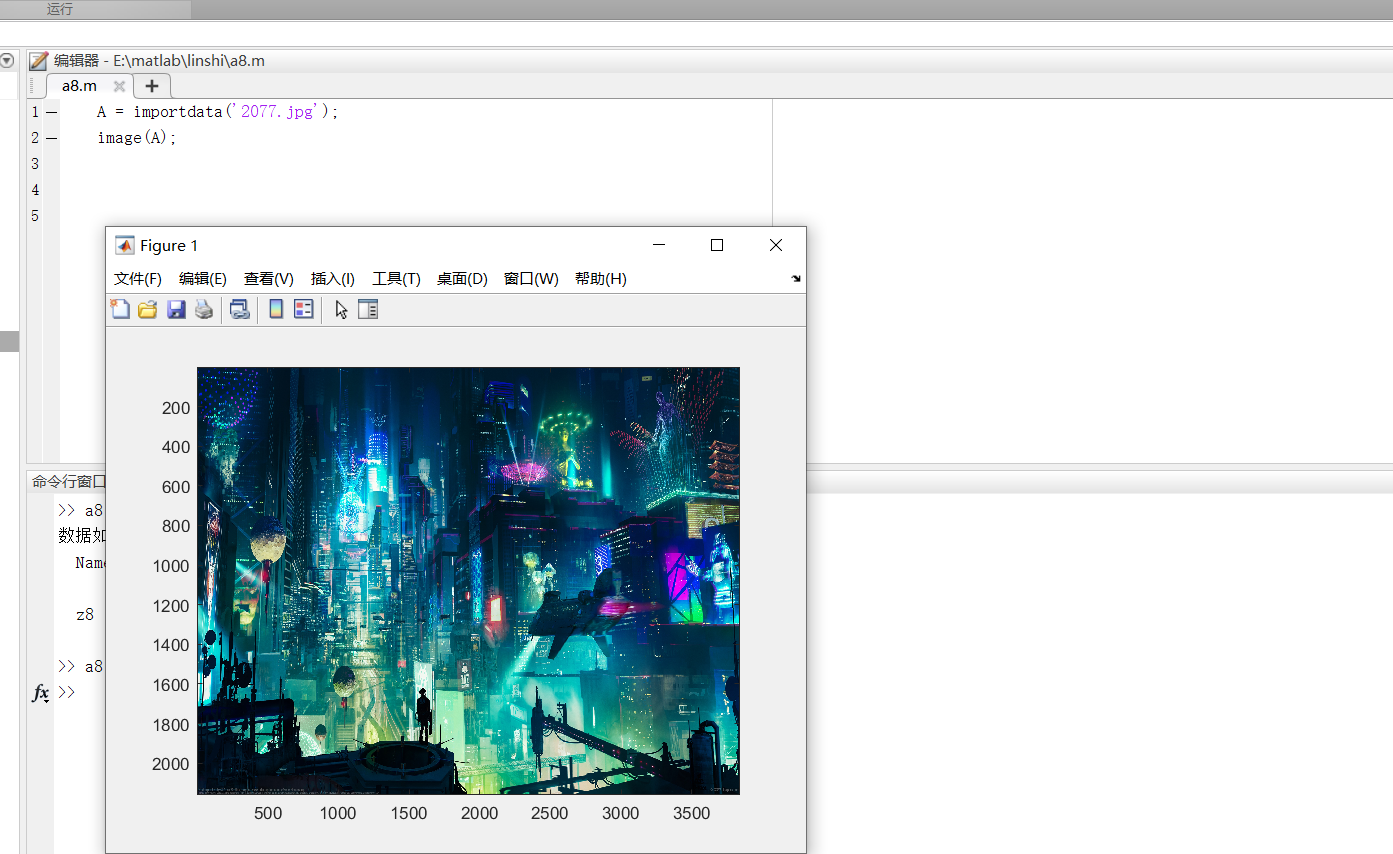
Task: Click displayed cyberpunk image in figure axes
Action: [468, 581]
